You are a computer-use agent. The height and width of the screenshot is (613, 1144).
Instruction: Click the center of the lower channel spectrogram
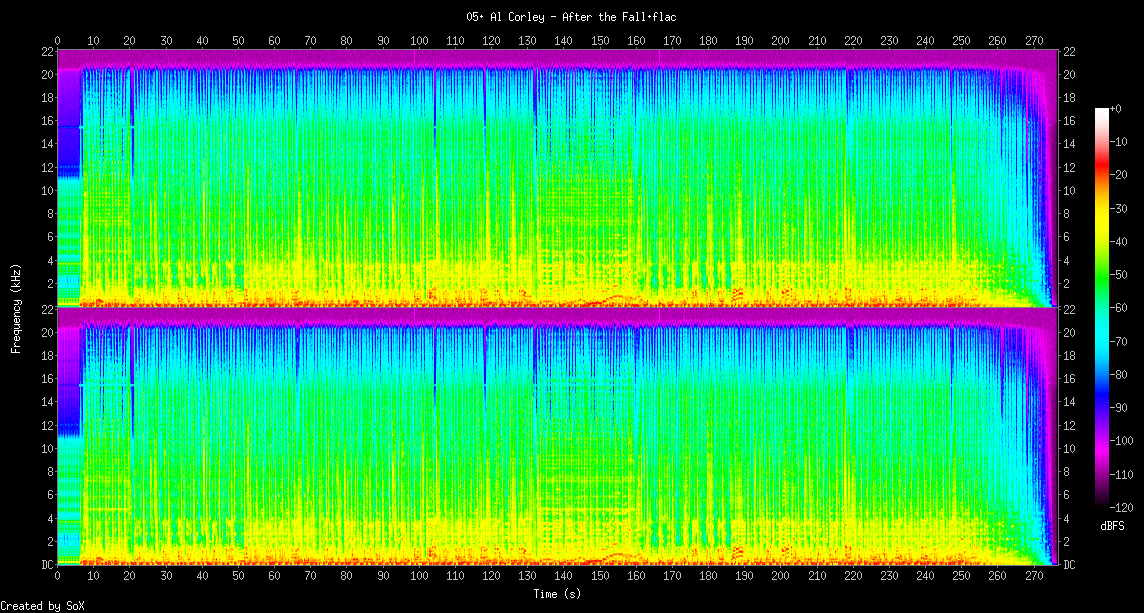[557, 436]
